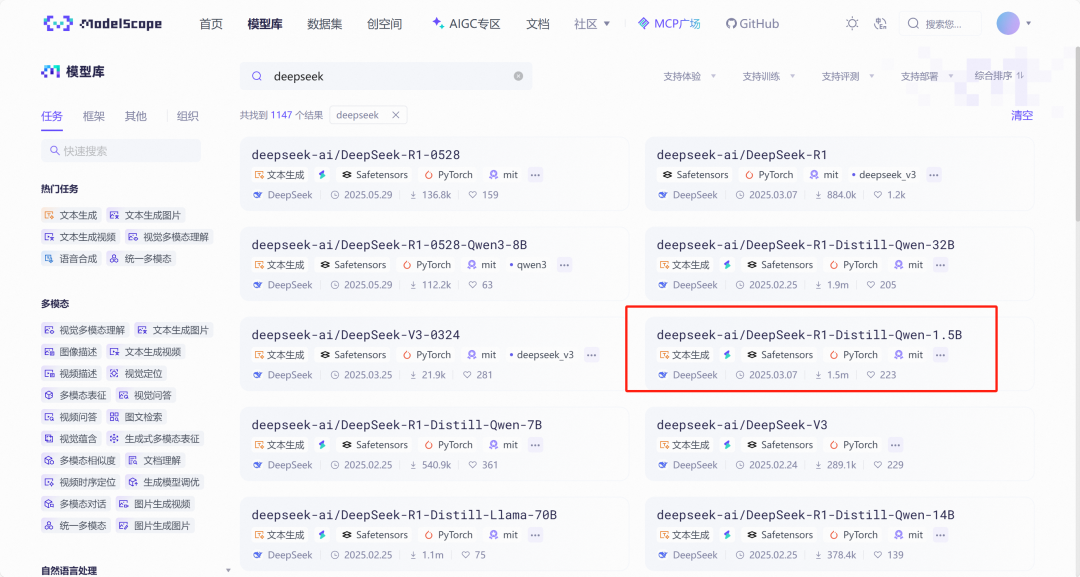Select the 多模态对话 task filter
This screenshot has height=577, width=1080.
click(x=75, y=504)
